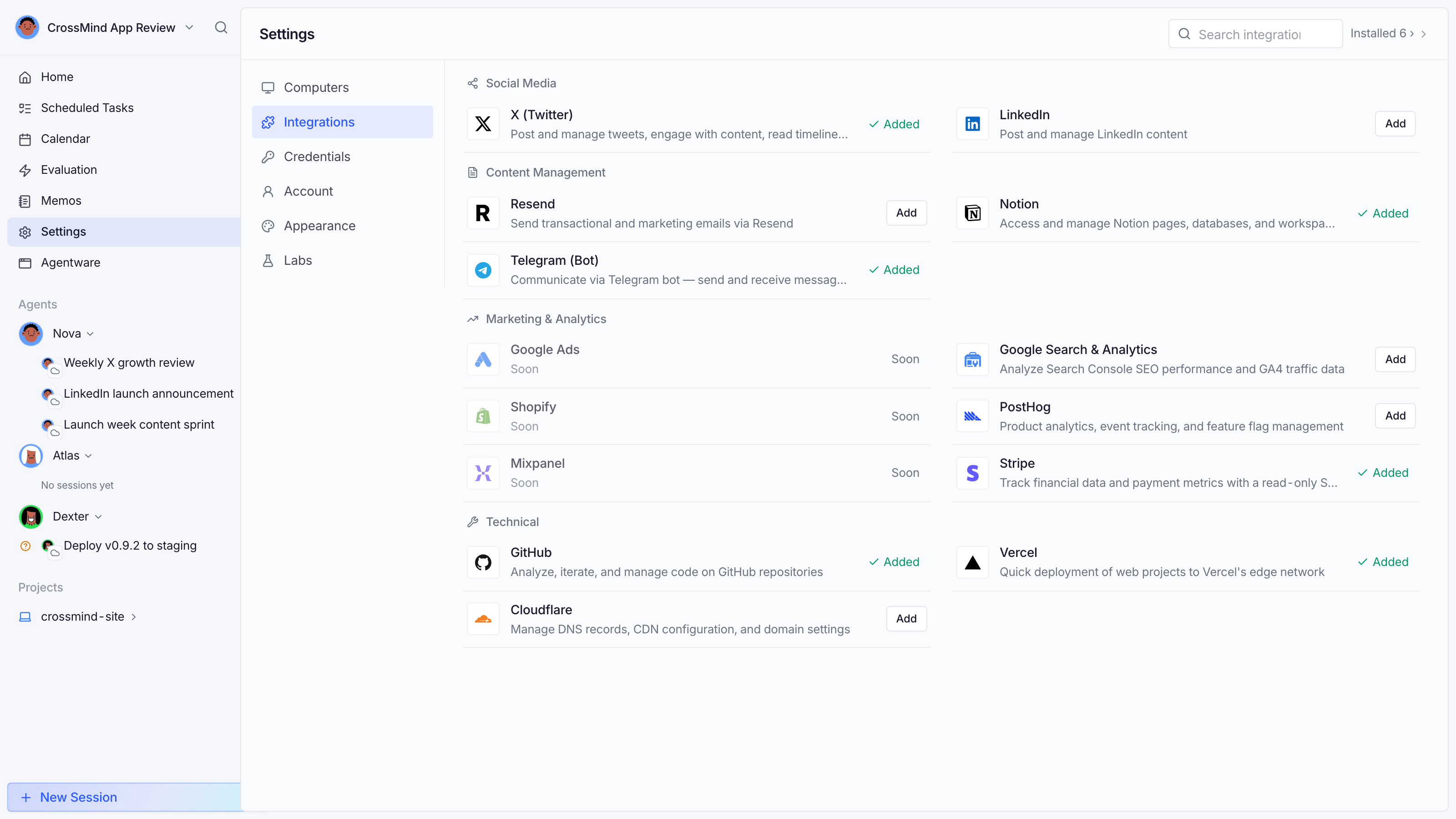
Task: Add the Resend integration
Action: pos(906,213)
